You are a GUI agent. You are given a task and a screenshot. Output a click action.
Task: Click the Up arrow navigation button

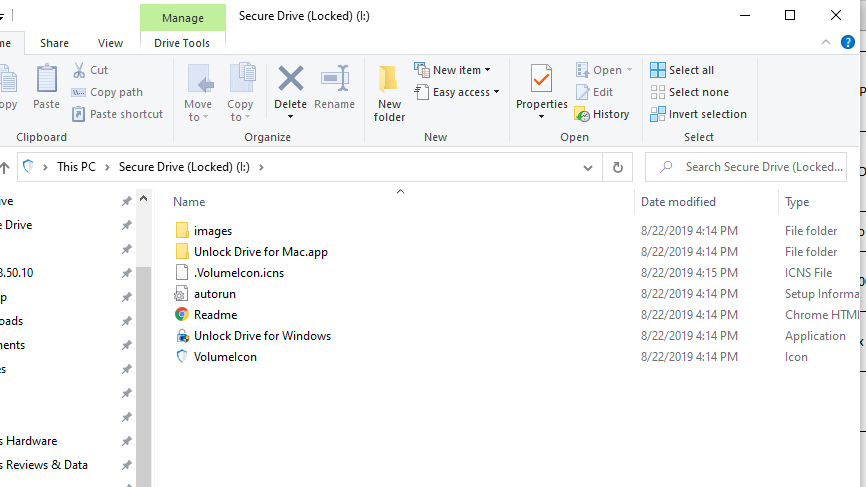[x=5, y=167]
